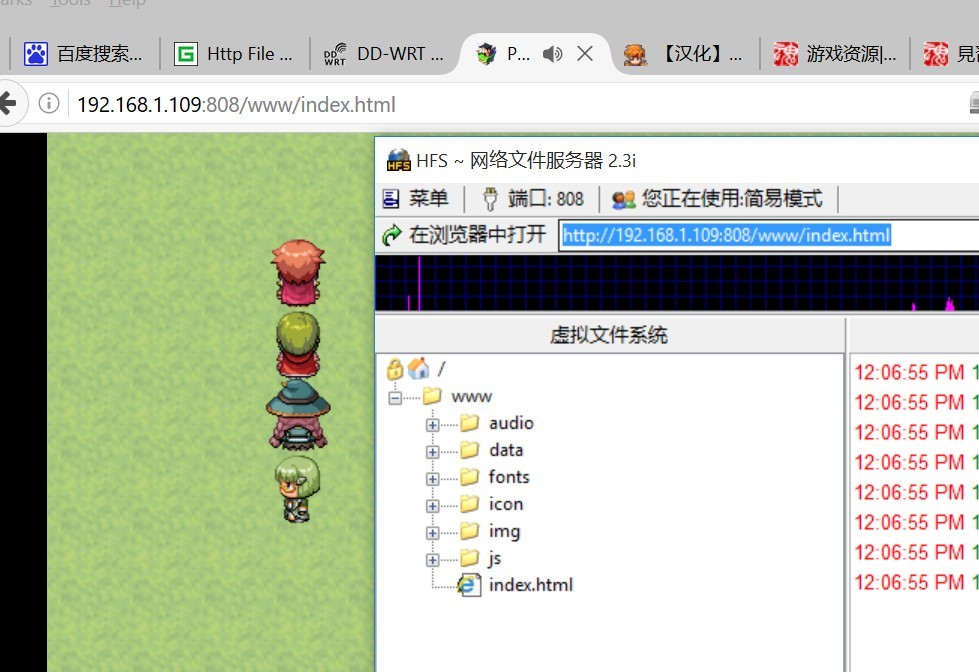Click the 虚拟文件系统 panel header
Image resolution: width=979 pixels, height=672 pixels.
[x=609, y=335]
